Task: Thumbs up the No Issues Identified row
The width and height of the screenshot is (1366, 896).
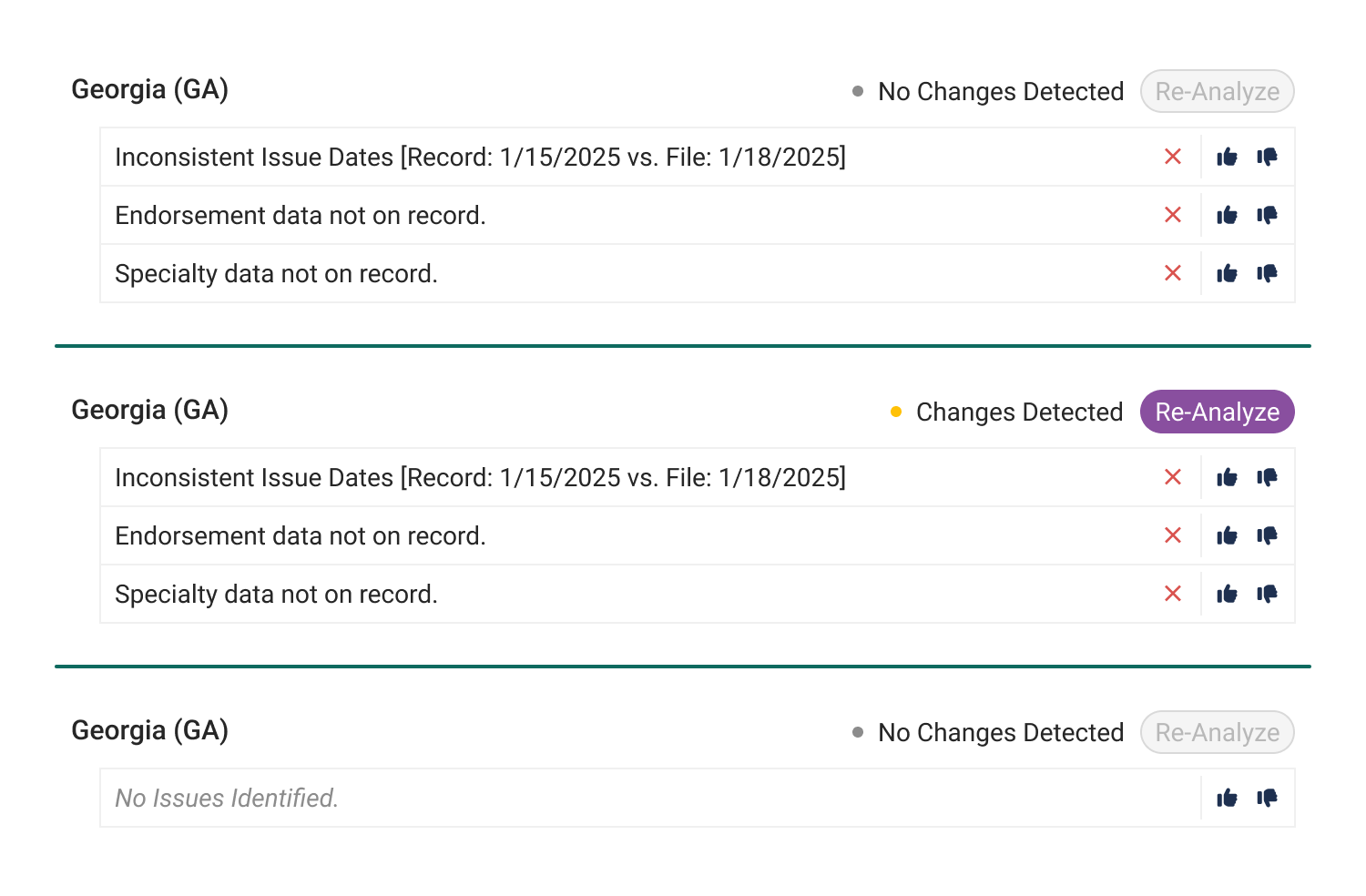Action: point(1227,798)
